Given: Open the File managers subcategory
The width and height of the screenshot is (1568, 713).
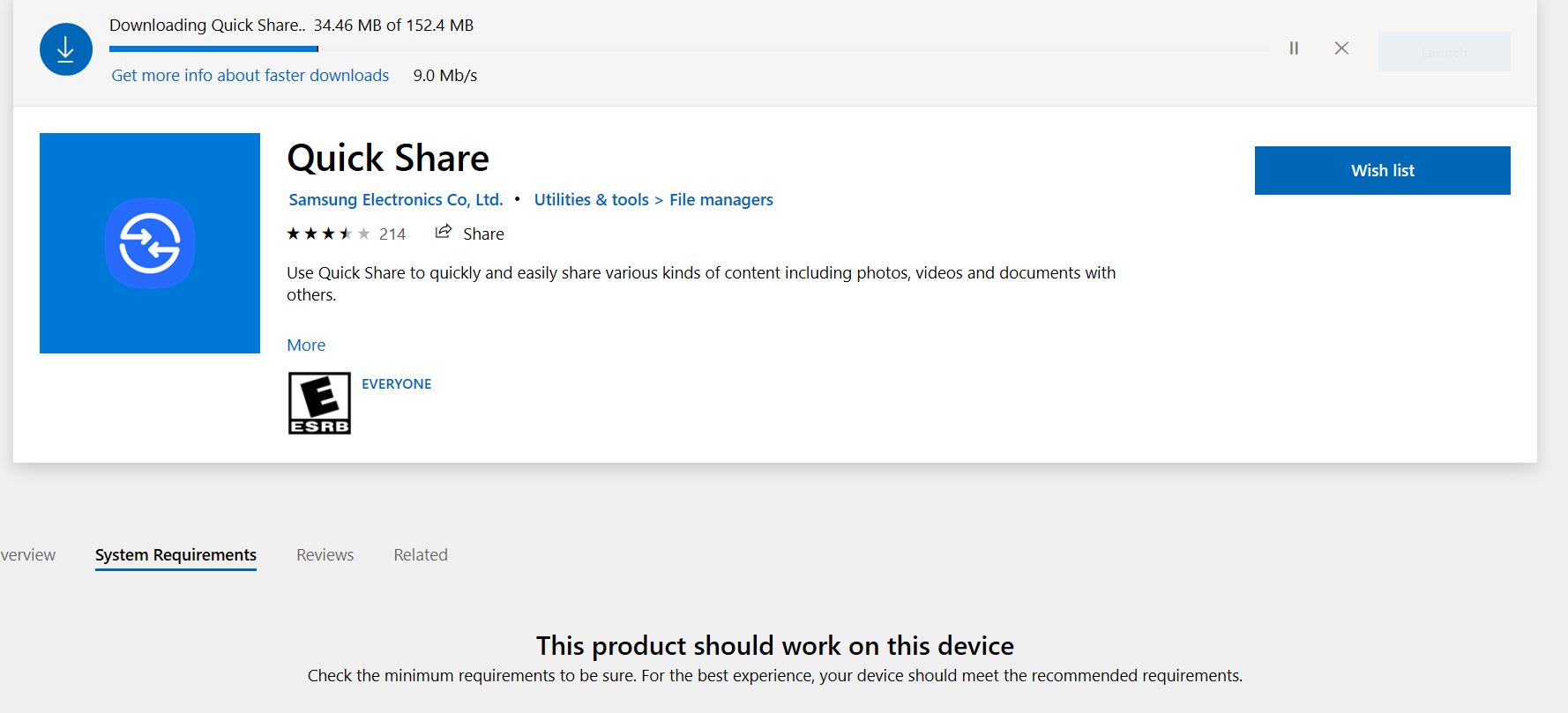Looking at the screenshot, I should (x=721, y=200).
